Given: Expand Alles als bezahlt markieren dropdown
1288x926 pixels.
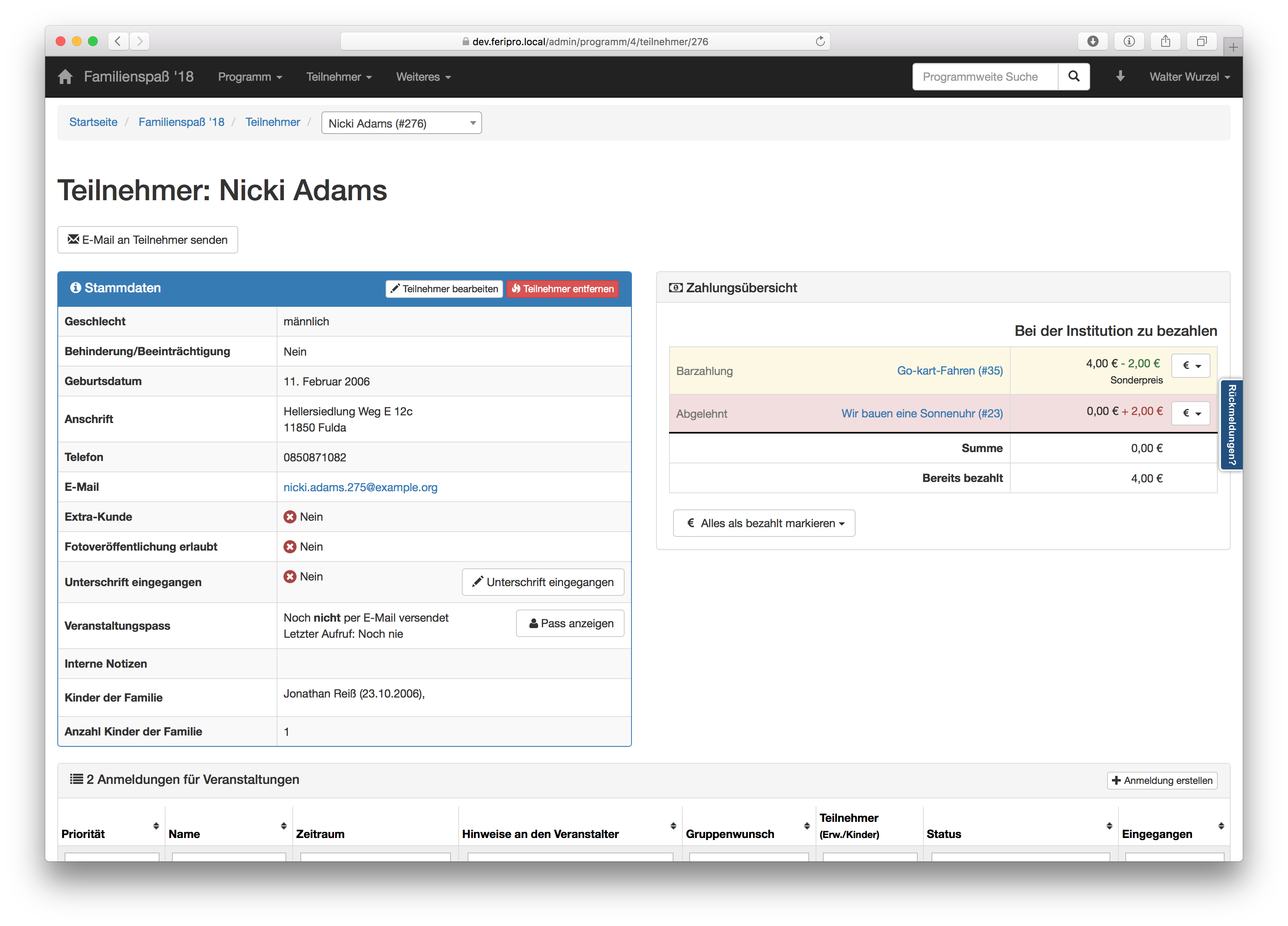Looking at the screenshot, I should (764, 523).
